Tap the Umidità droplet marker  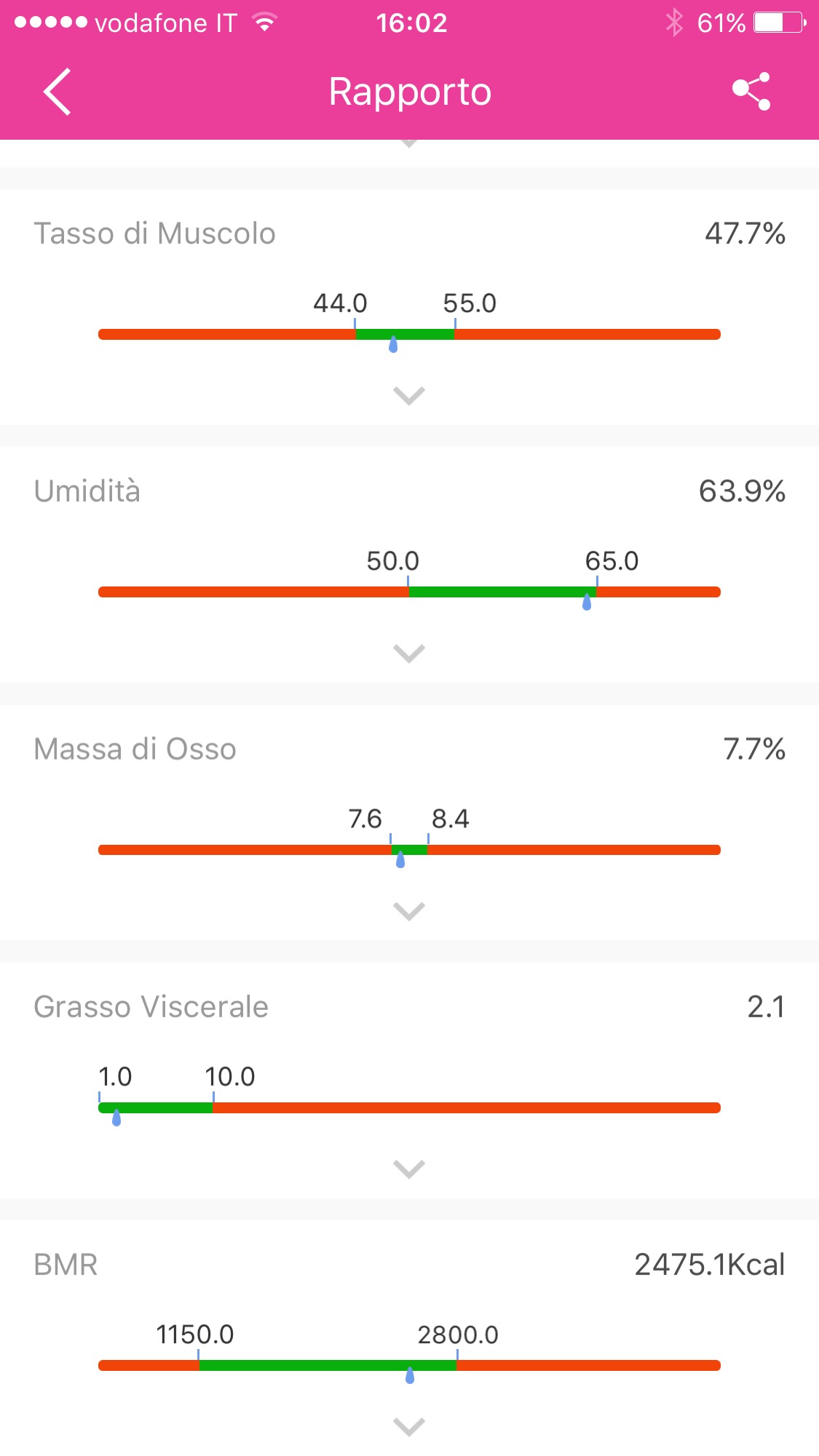[587, 602]
